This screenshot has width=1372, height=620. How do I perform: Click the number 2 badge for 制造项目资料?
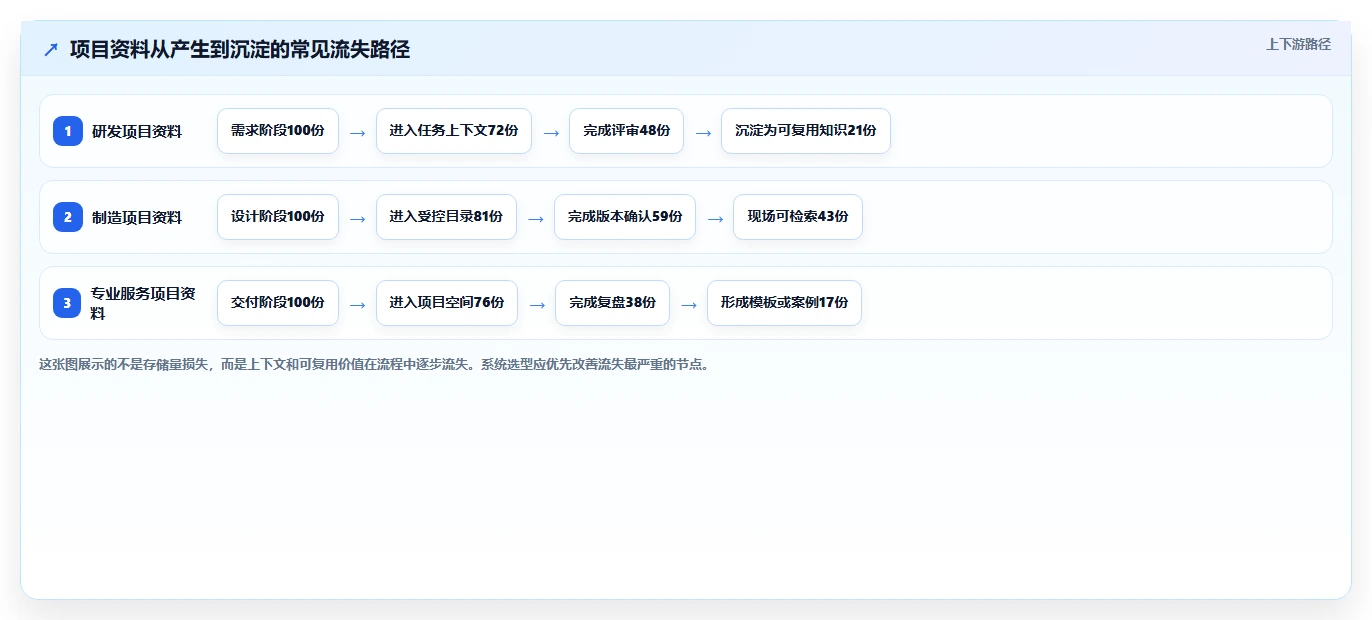pyautogui.click(x=68, y=217)
